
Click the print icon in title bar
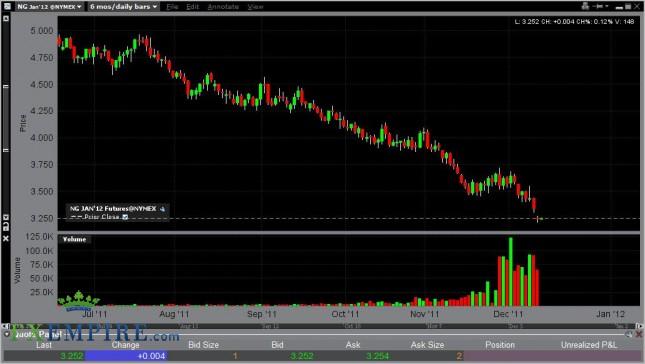[585, 6]
